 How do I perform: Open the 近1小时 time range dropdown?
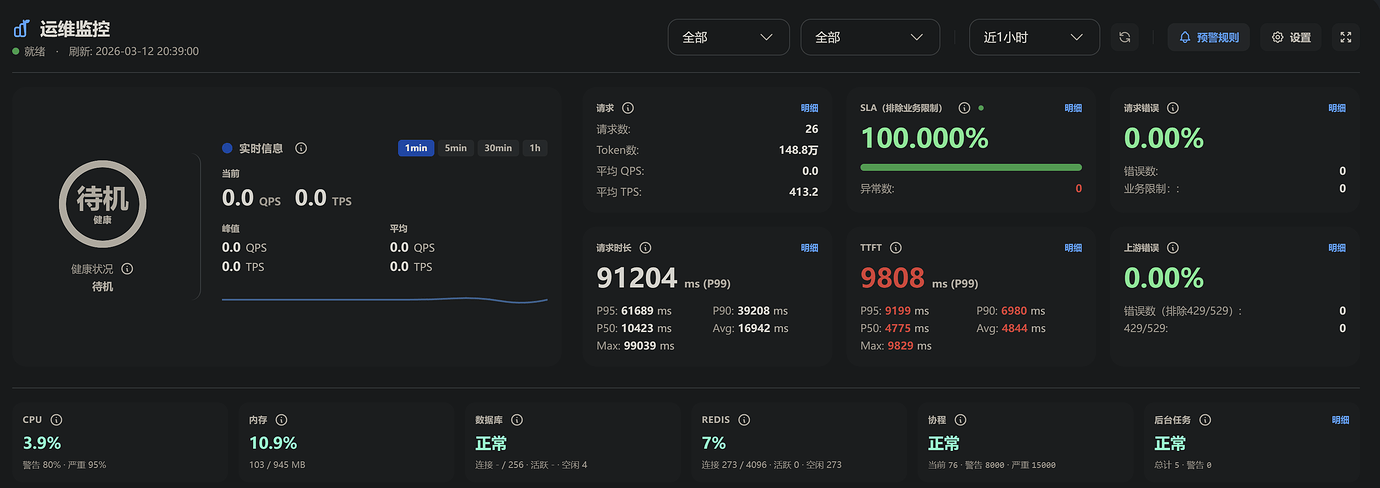[x=1034, y=37]
